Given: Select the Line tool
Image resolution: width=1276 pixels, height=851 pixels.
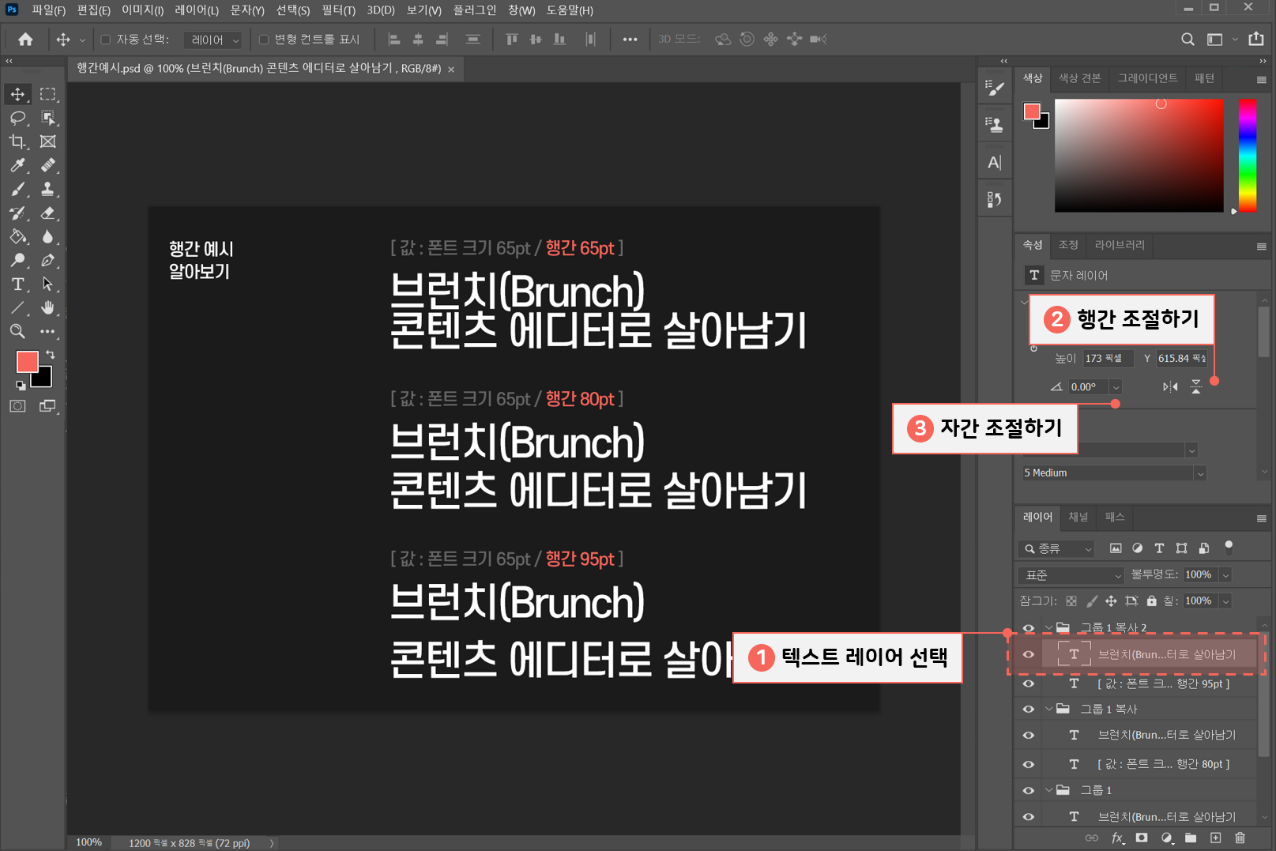Looking at the screenshot, I should click(18, 308).
